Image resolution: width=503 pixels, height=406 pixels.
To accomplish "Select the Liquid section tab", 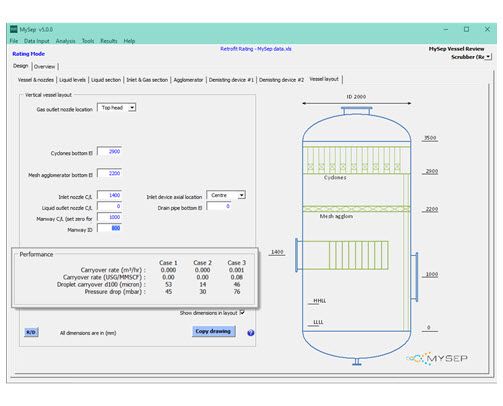I will tap(106, 80).
